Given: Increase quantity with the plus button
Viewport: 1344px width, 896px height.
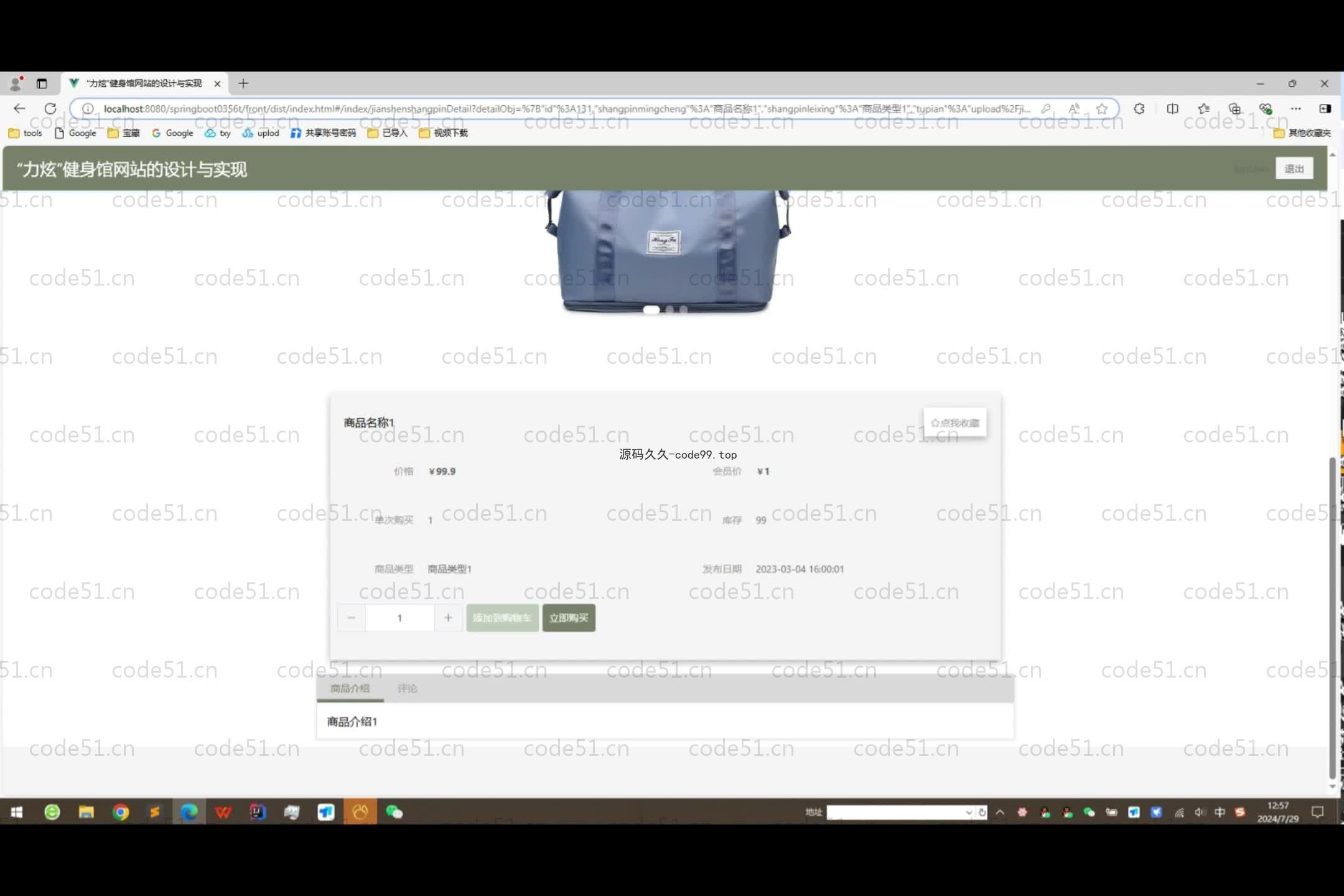Looking at the screenshot, I should click(448, 618).
